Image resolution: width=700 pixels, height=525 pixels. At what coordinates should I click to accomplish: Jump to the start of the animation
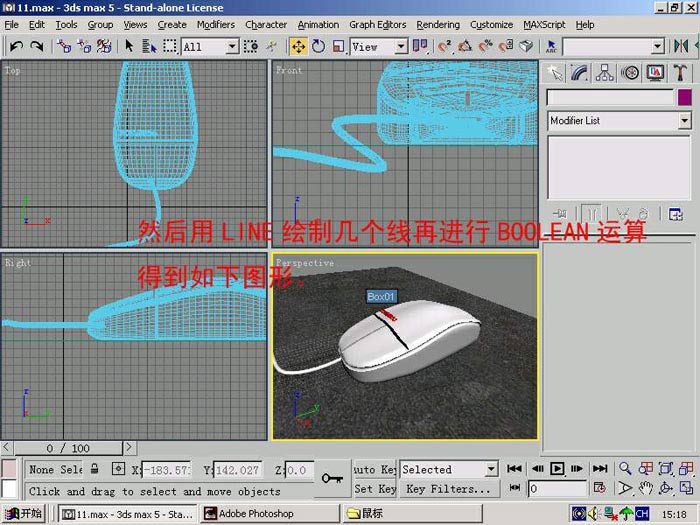[x=514, y=468]
